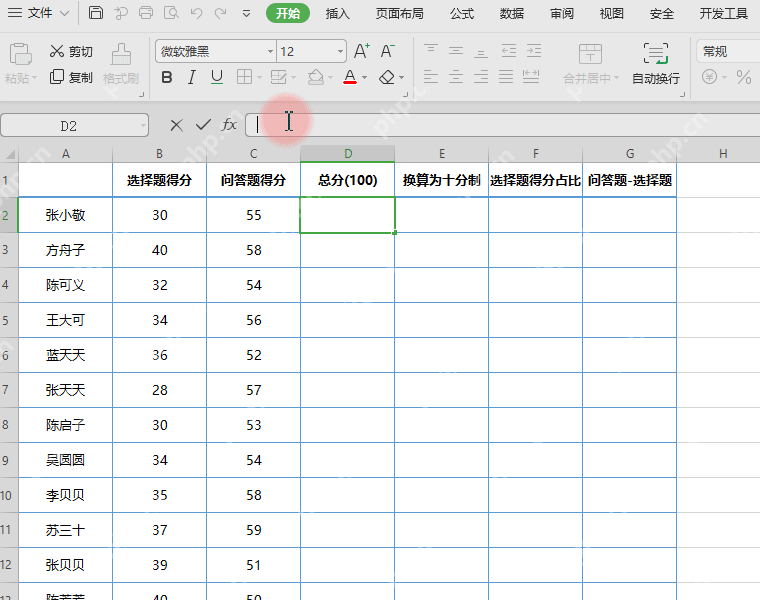Toggle Bold formatting
The image size is (760, 600).
(x=167, y=77)
